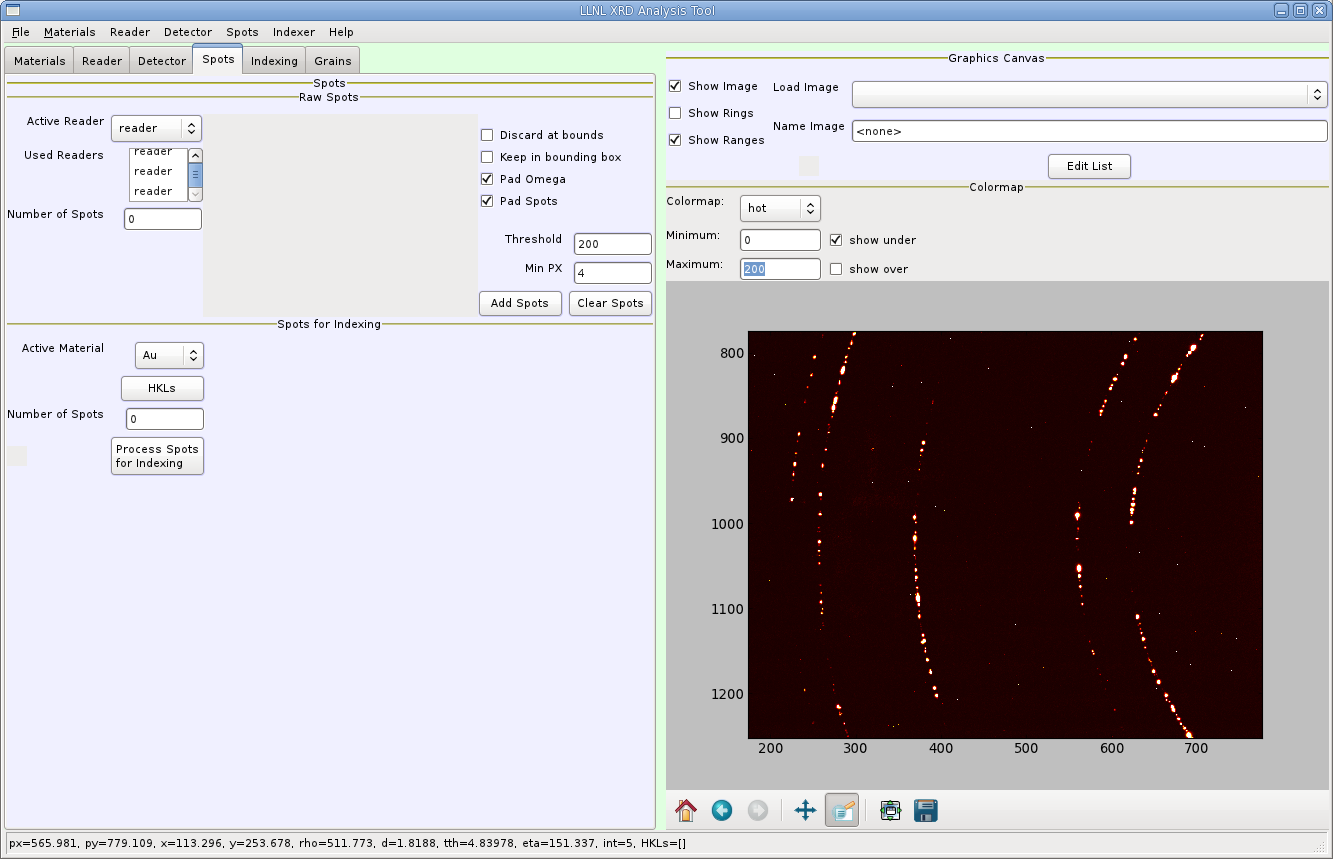The width and height of the screenshot is (1333, 859).
Task: Switch to the Indexing tab
Action: tap(274, 61)
